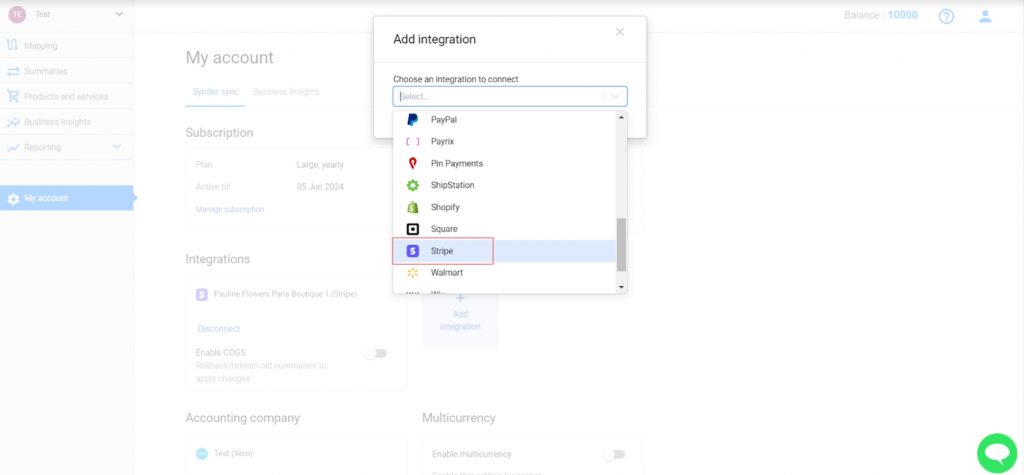The image size is (1024, 475).
Task: Select ShipStation gear icon option
Action: pos(412,185)
